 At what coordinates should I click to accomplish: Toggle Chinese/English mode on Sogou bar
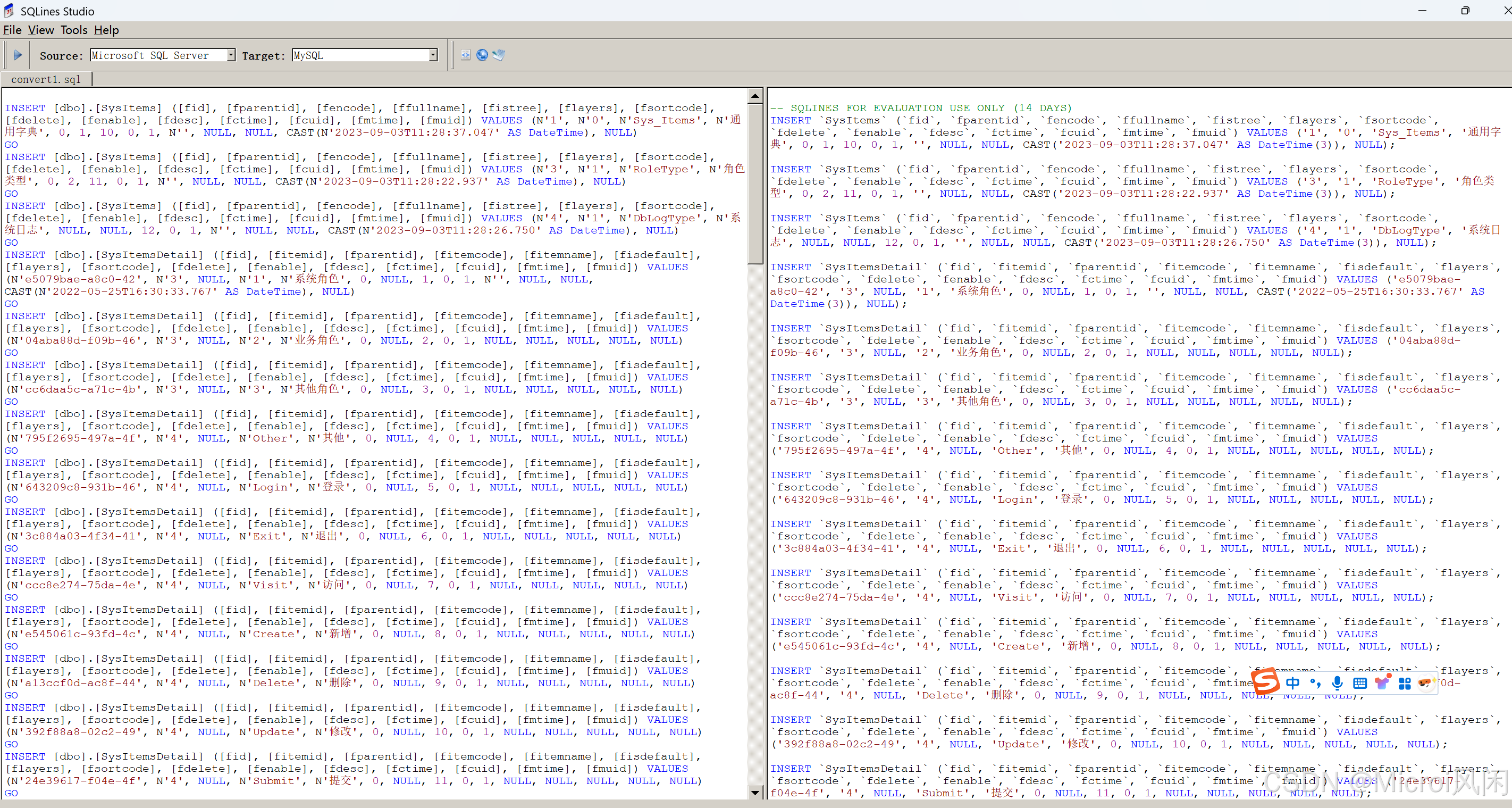1292,683
